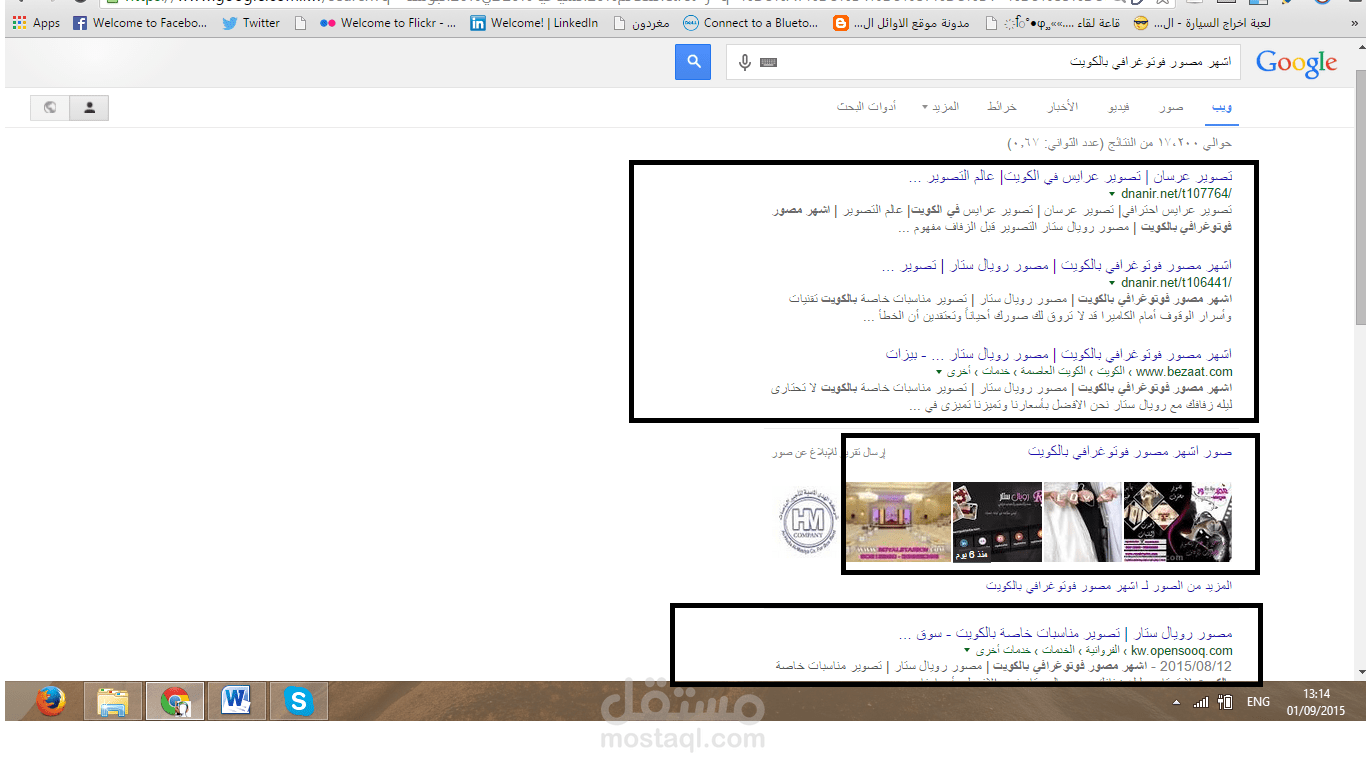
Task: Activate voice search microphone icon
Action: coord(744,63)
